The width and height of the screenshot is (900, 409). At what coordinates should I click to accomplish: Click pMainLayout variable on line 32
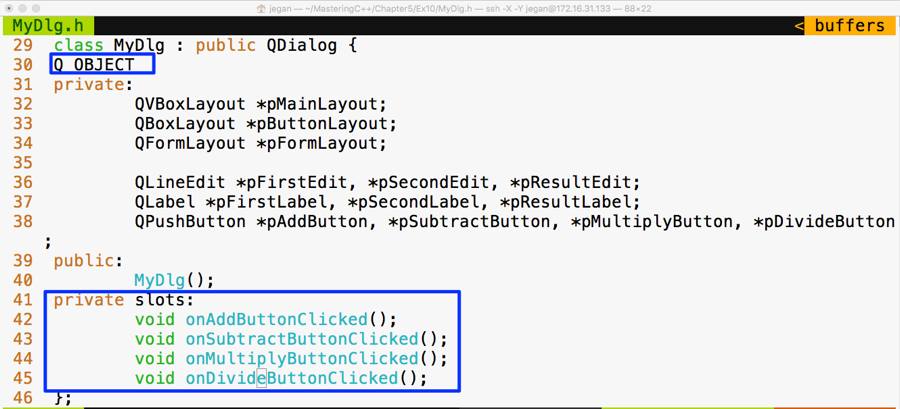(322, 104)
